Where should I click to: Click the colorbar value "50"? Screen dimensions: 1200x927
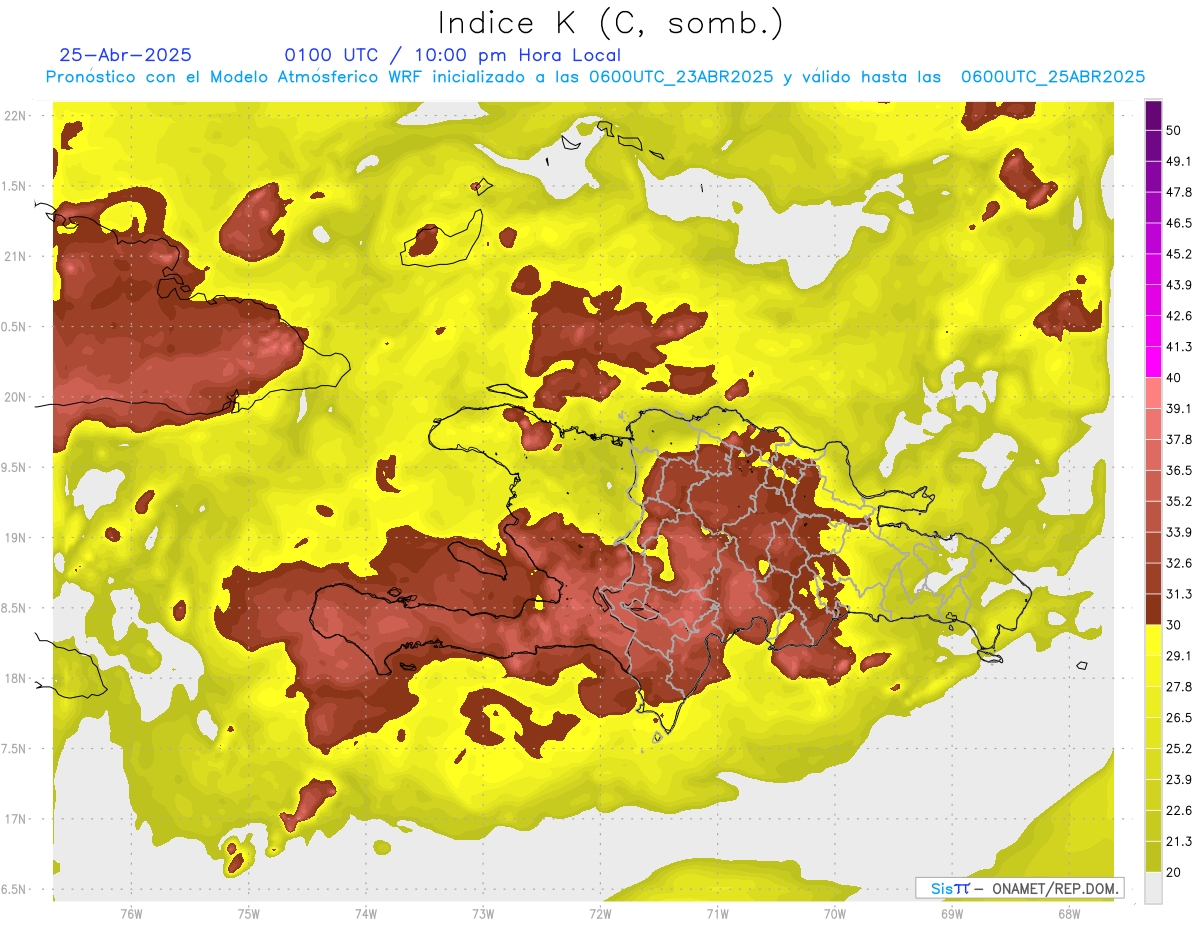click(1174, 130)
